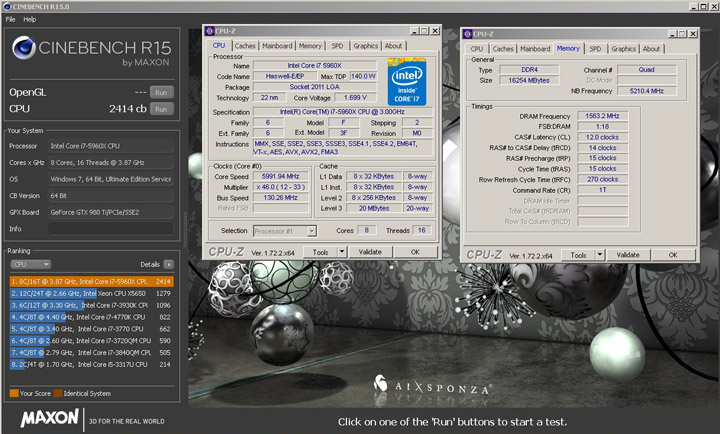720x434 pixels.
Task: Click the orange Your Score legend swatch
Action: (x=14, y=394)
